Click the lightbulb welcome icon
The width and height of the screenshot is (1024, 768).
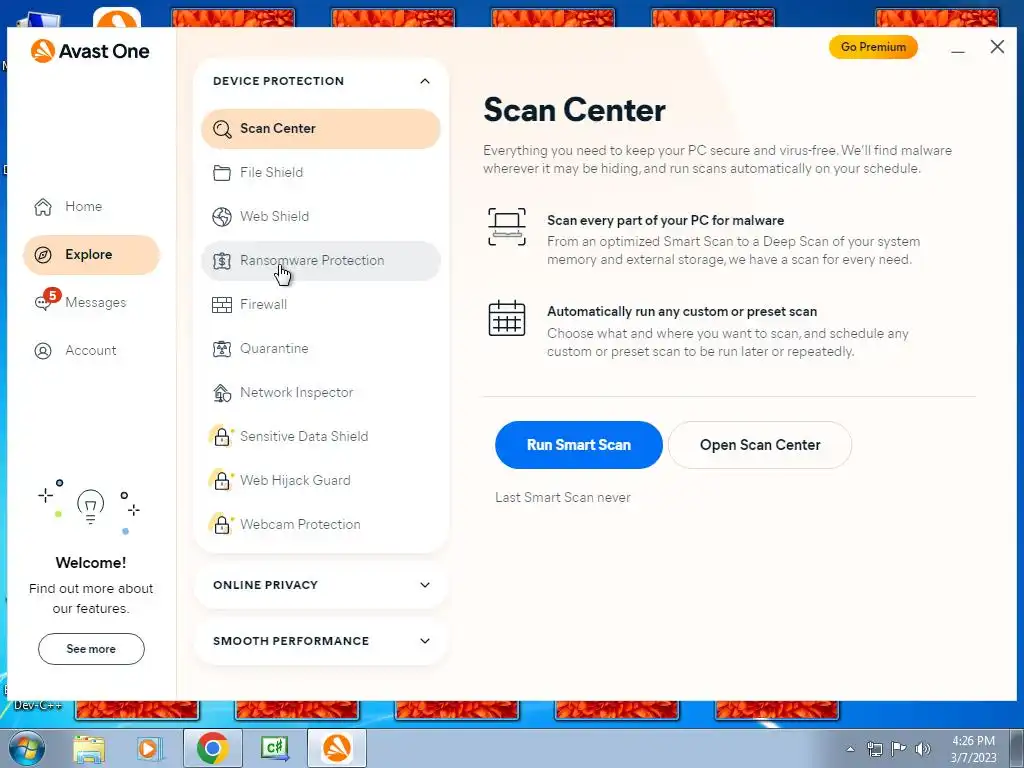pyautogui.click(x=90, y=507)
